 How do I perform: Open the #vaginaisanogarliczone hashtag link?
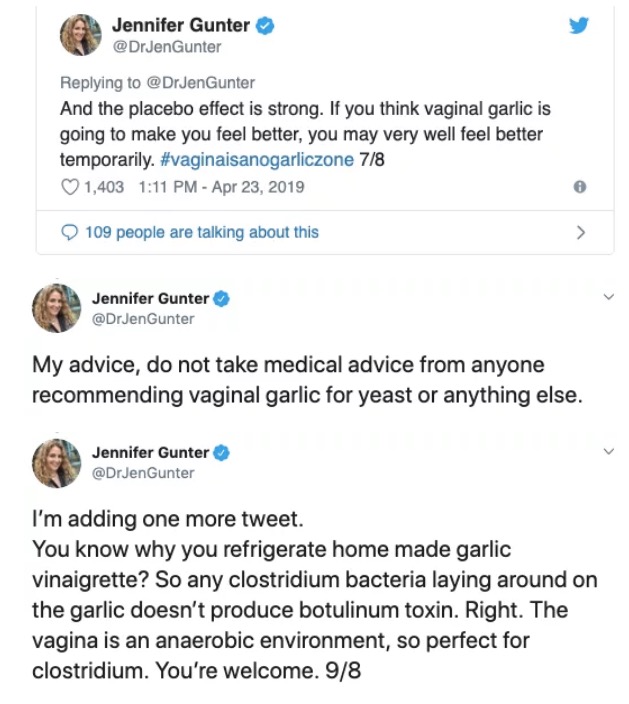click(256, 160)
